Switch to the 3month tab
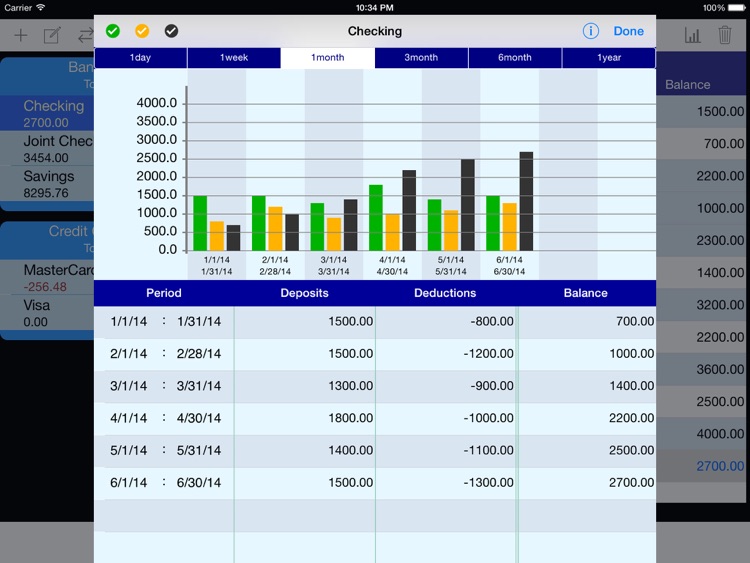This screenshot has width=750, height=563. pos(421,57)
